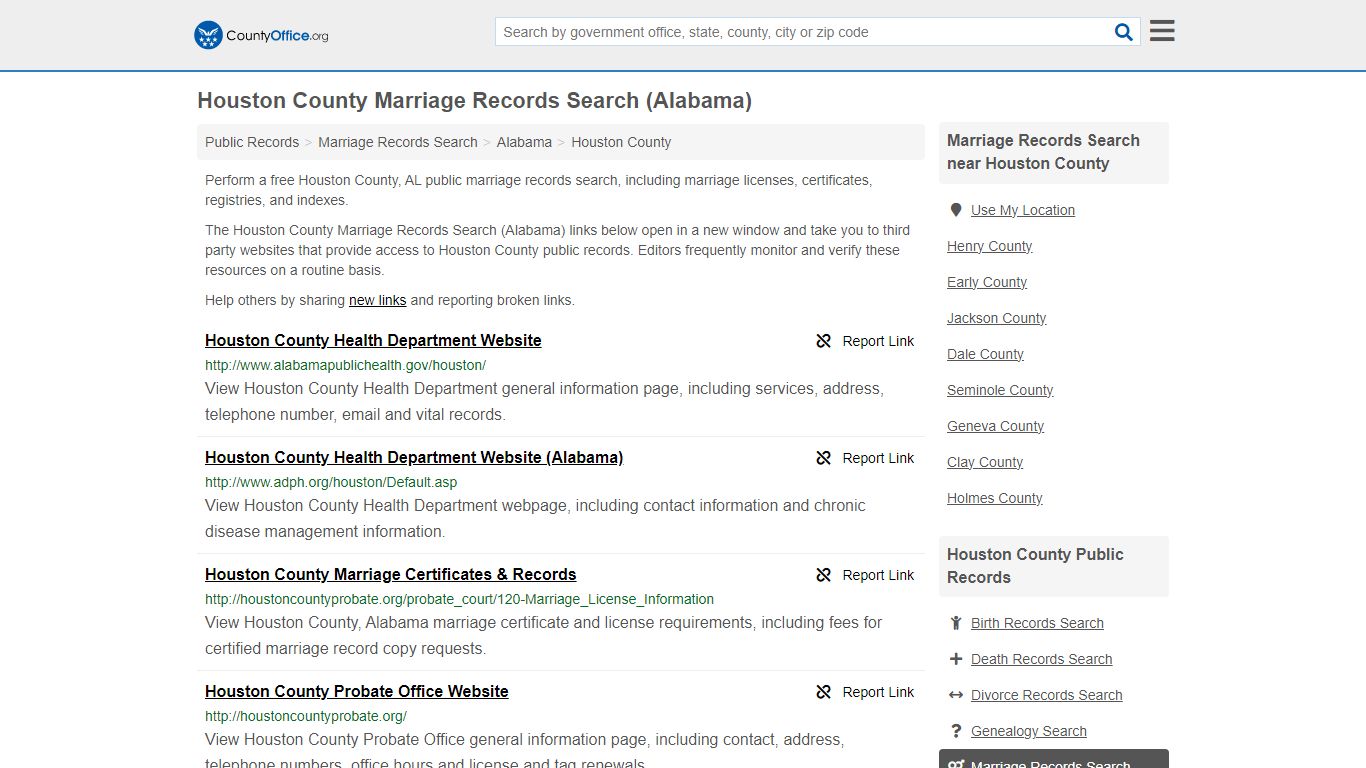Open Genealogy Search link
Screen dimensions: 1366x768
point(1029,731)
